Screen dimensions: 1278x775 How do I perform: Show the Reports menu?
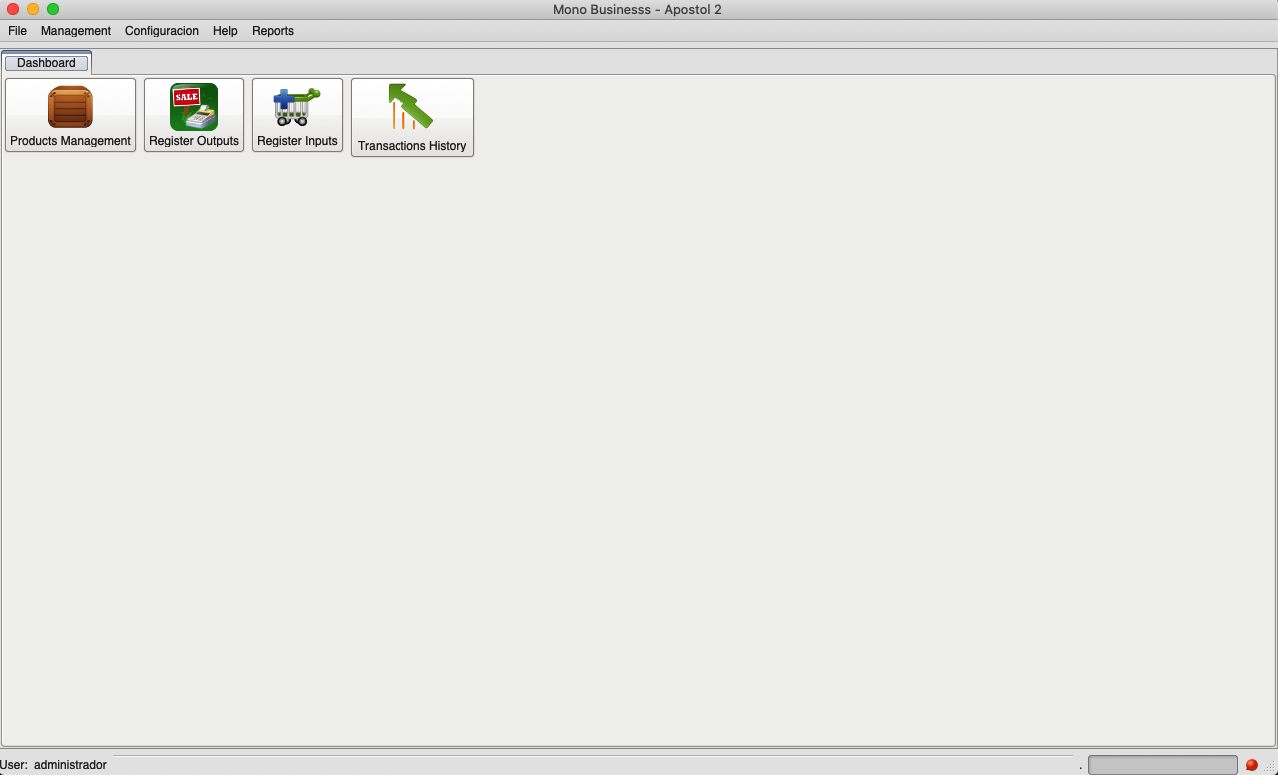[273, 31]
